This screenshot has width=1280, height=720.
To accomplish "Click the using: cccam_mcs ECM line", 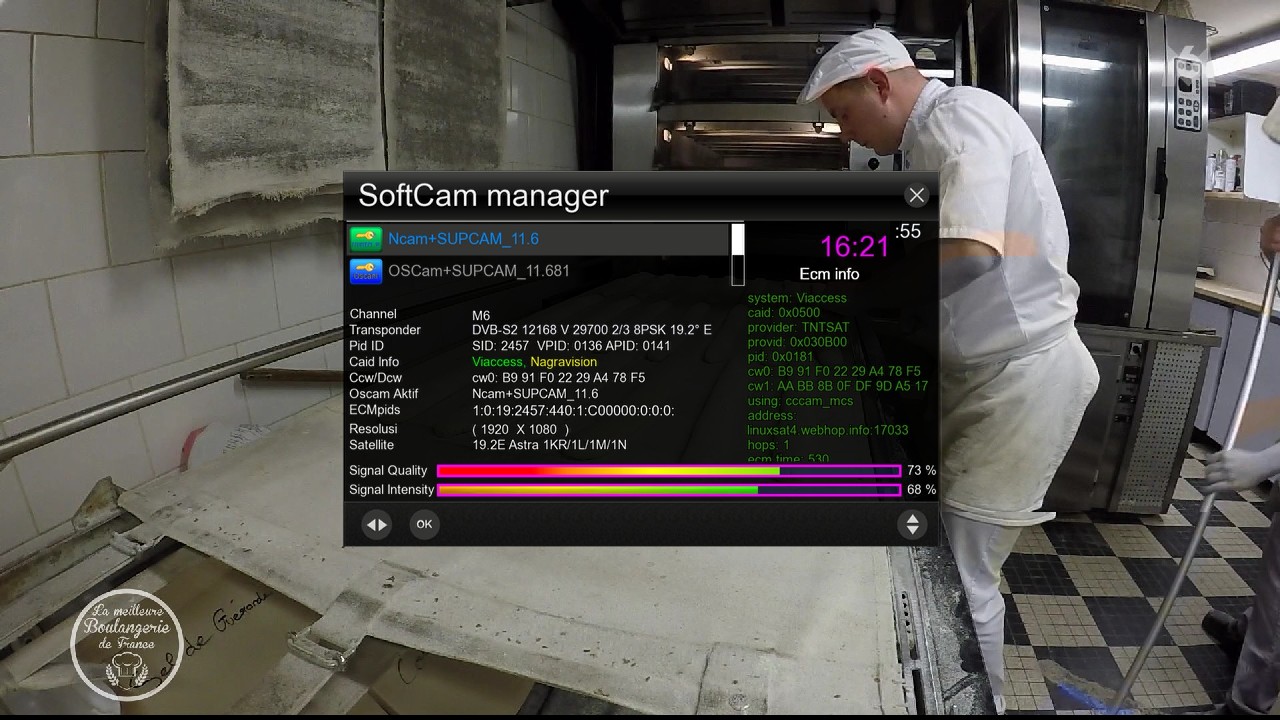I will 802,401.
